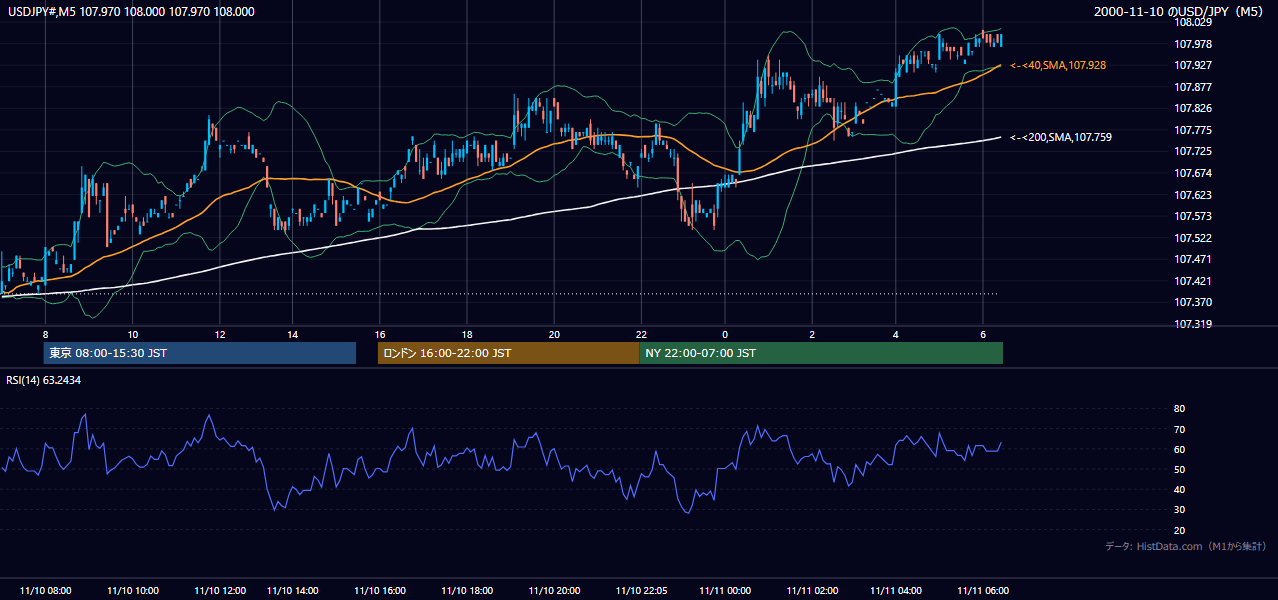Click hour tick 16 below price chart
Screen dimensions: 1278x600
tap(380, 334)
